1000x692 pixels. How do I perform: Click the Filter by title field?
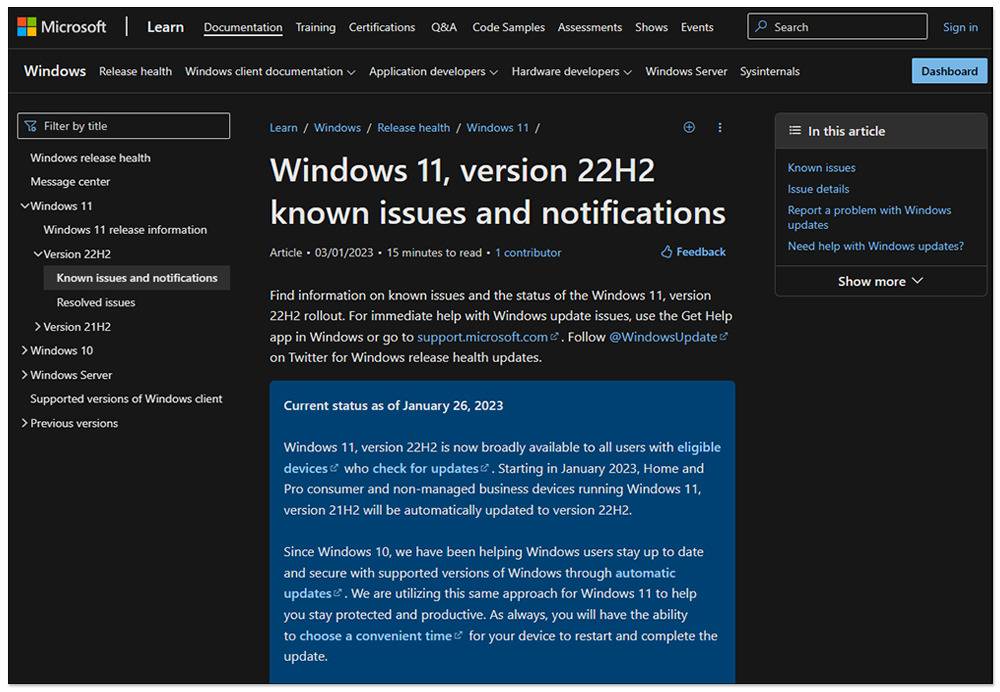(130, 126)
